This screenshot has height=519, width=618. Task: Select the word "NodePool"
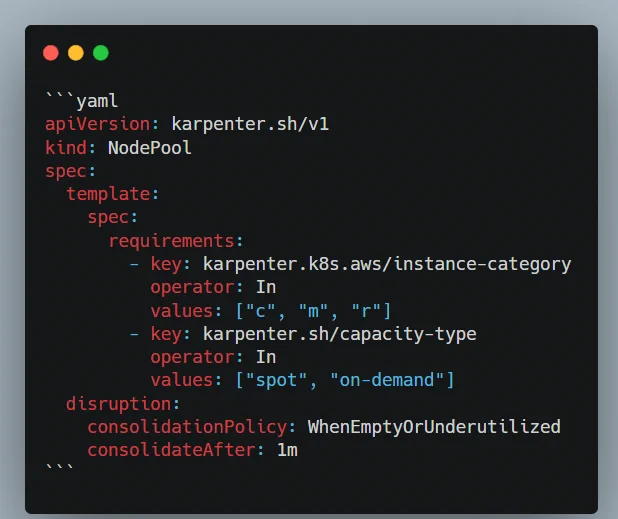(x=150, y=148)
